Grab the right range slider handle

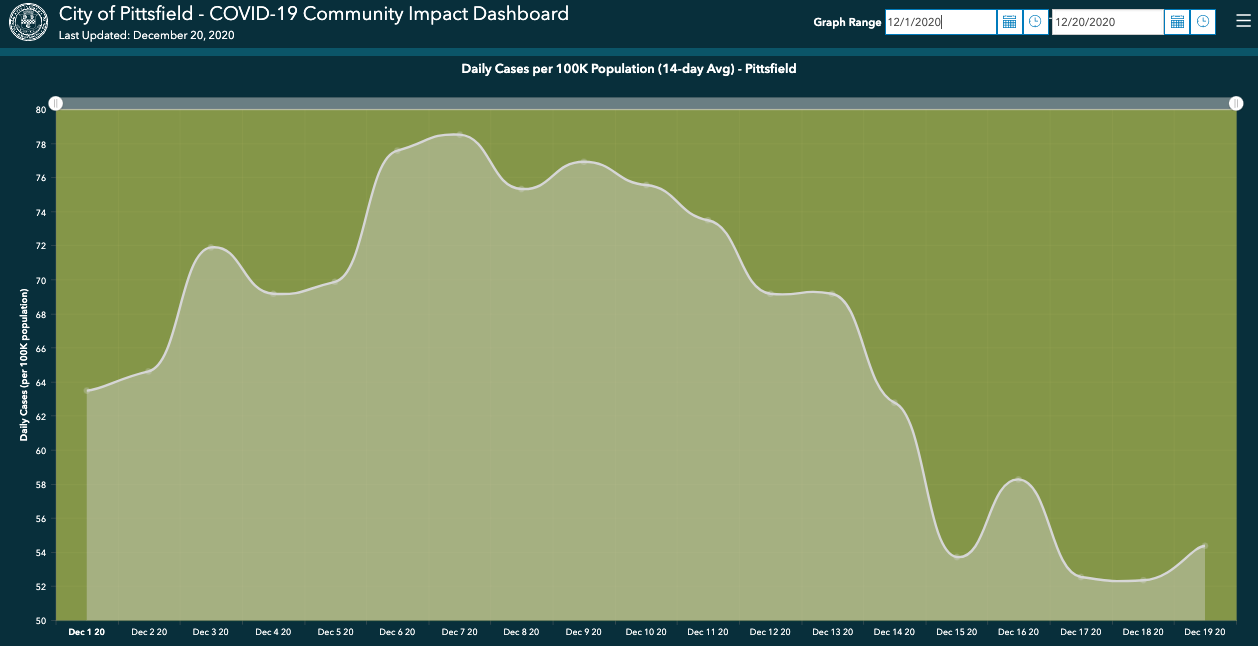coord(1236,103)
